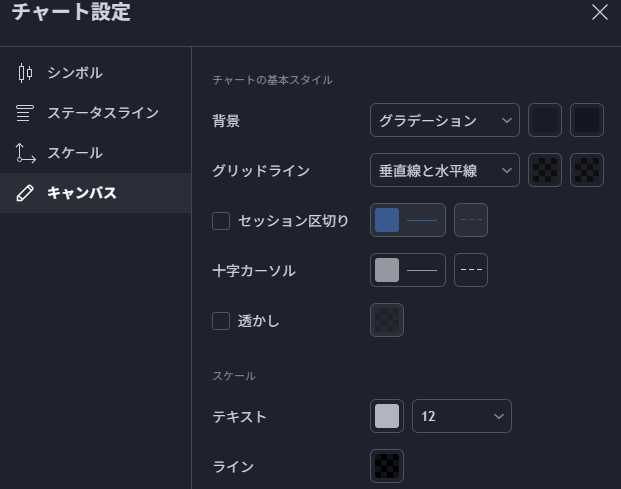
Task: Expand the グリッドライン 垂直線と水平線 dropdown
Action: (444, 171)
